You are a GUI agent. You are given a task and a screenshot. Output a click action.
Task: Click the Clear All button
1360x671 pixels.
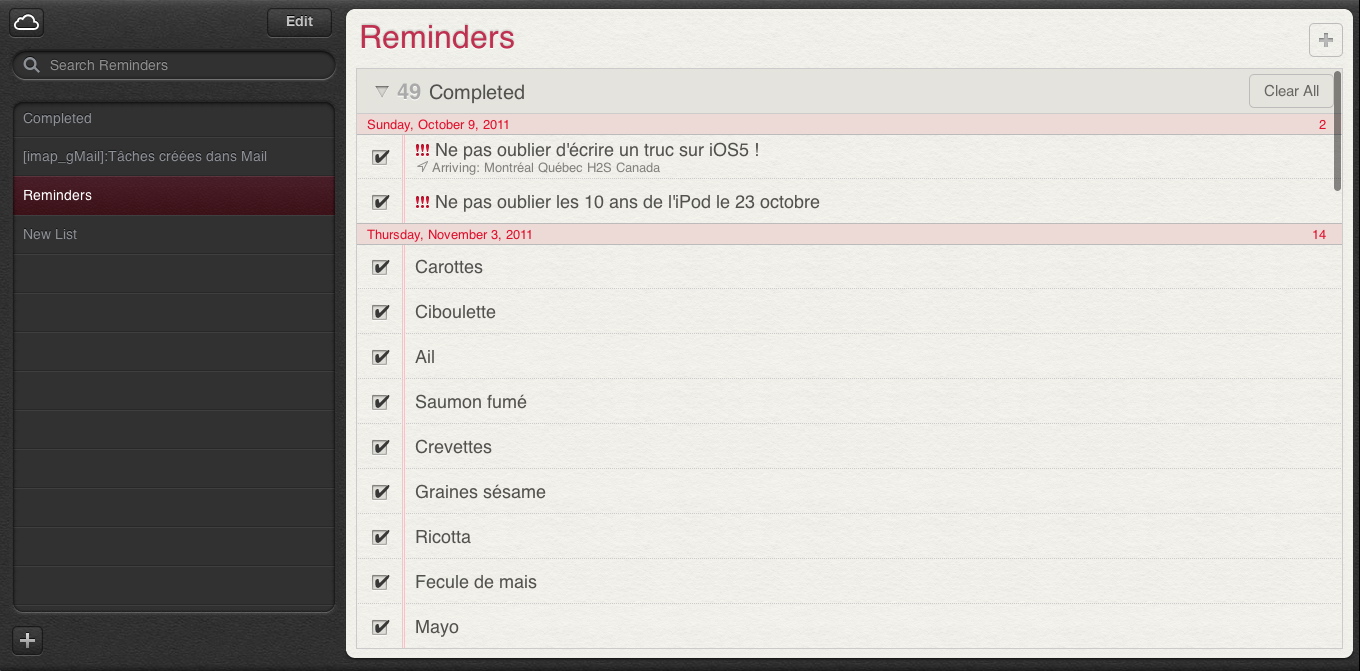coord(1291,91)
